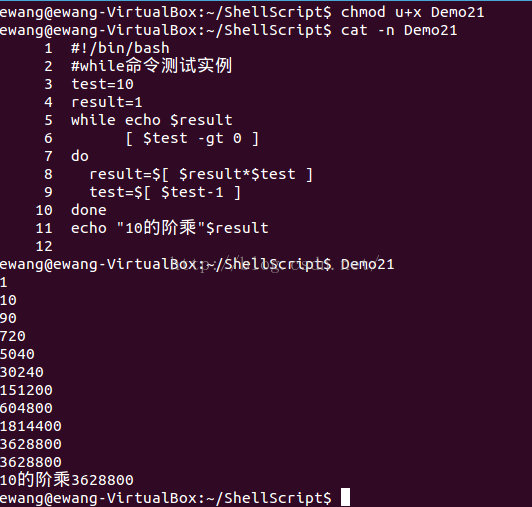The height and width of the screenshot is (507, 532).
Task: Click the [ $test -gt 0 ] condition
Action: [x=192, y=138]
